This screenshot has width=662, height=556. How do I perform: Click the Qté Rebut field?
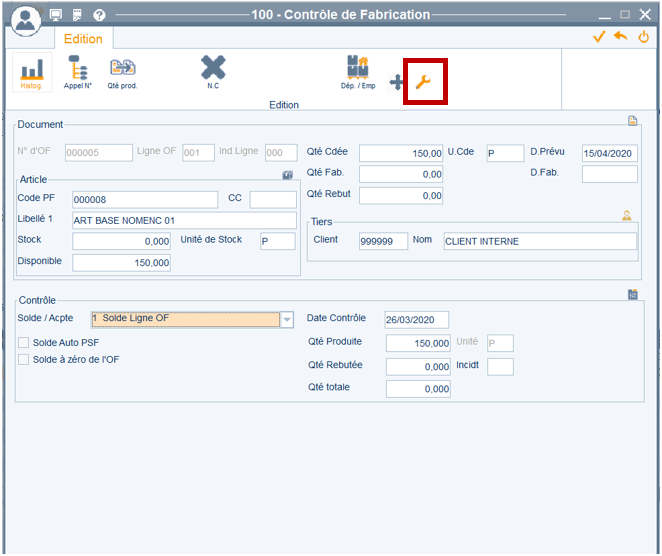click(x=401, y=195)
